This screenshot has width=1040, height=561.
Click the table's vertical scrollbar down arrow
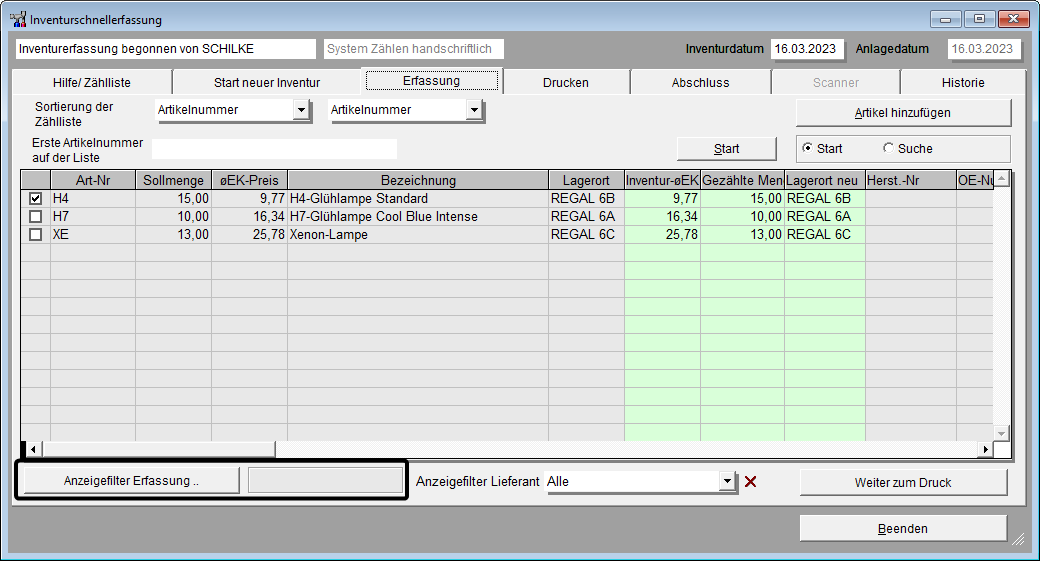(1002, 433)
